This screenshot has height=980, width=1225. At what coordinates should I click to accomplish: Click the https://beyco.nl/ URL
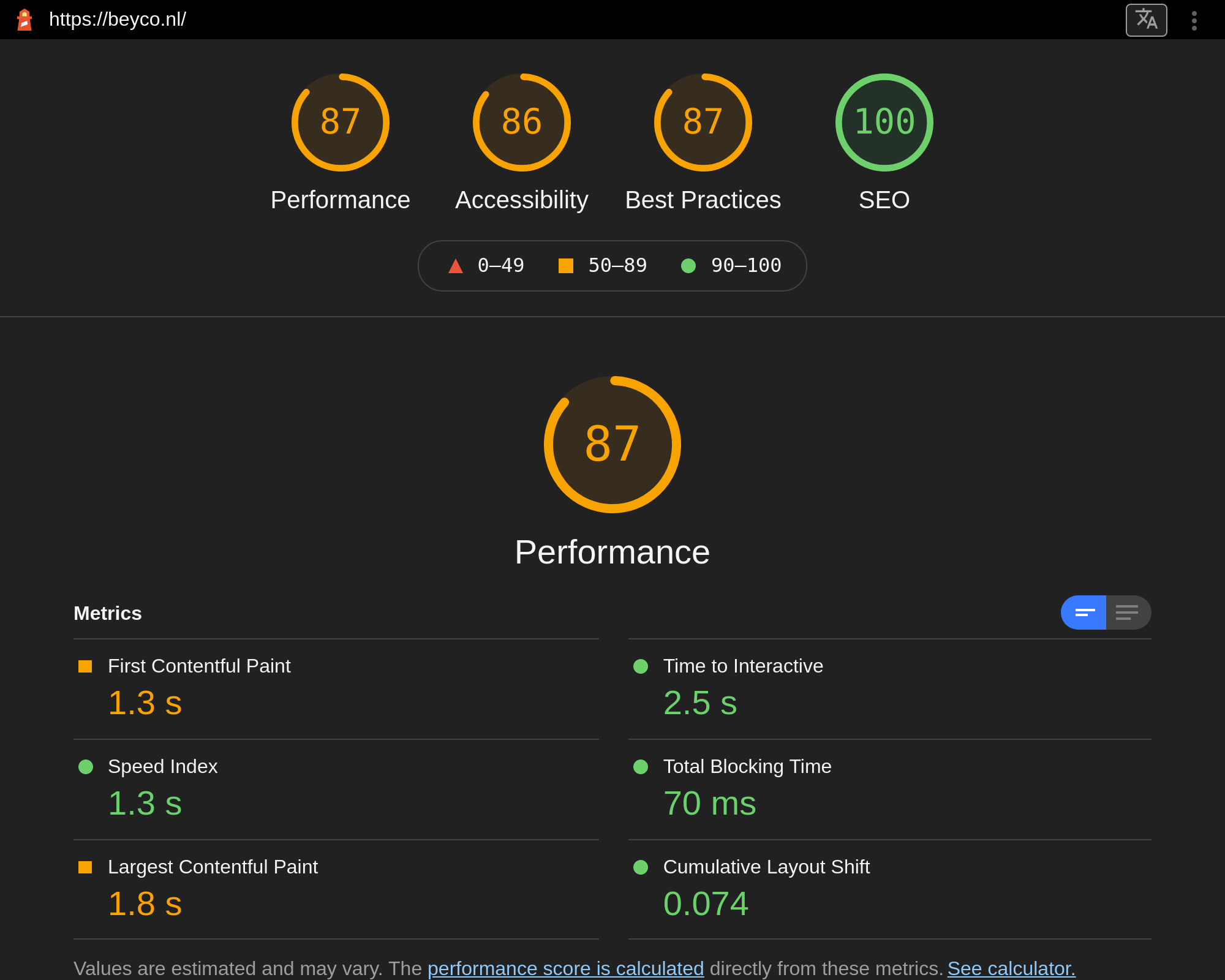coord(118,20)
